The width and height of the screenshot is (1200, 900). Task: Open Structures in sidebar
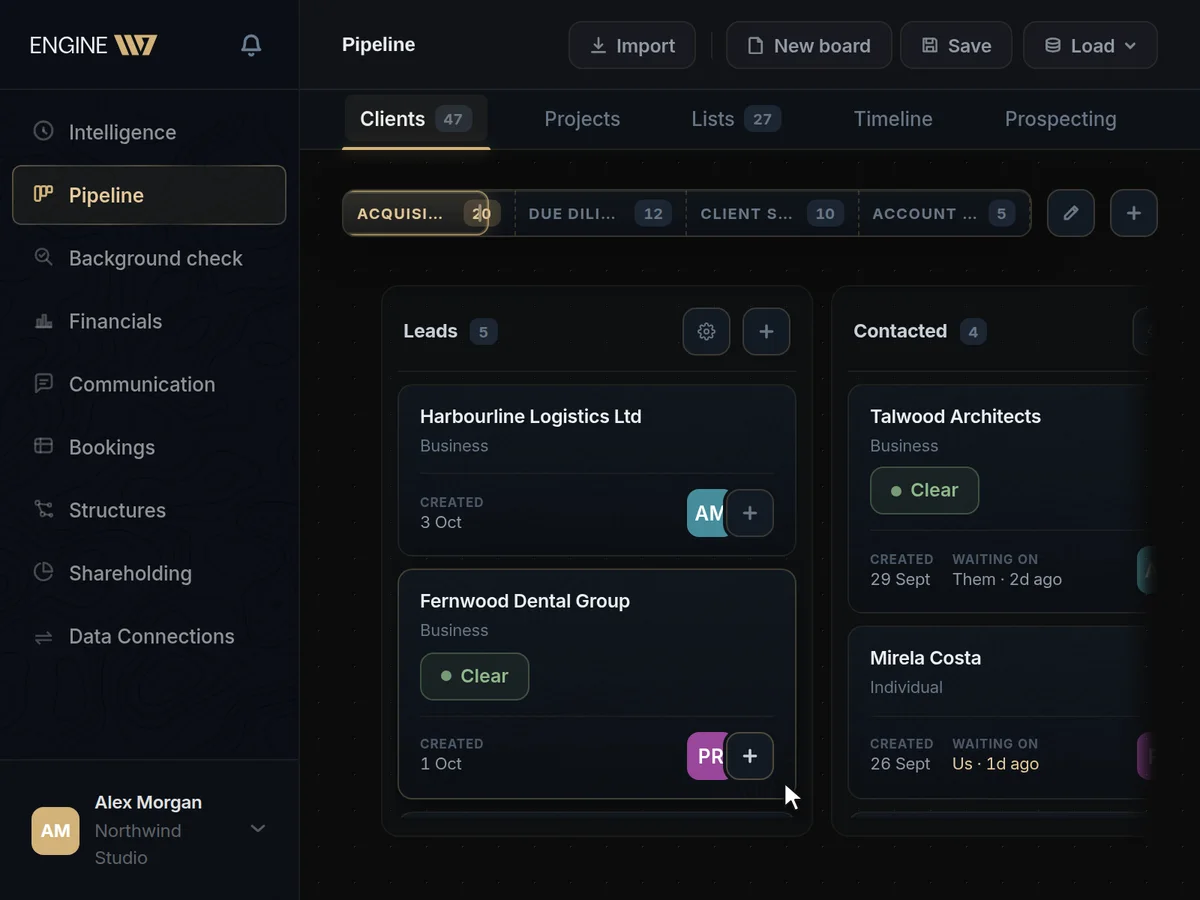pos(149,510)
